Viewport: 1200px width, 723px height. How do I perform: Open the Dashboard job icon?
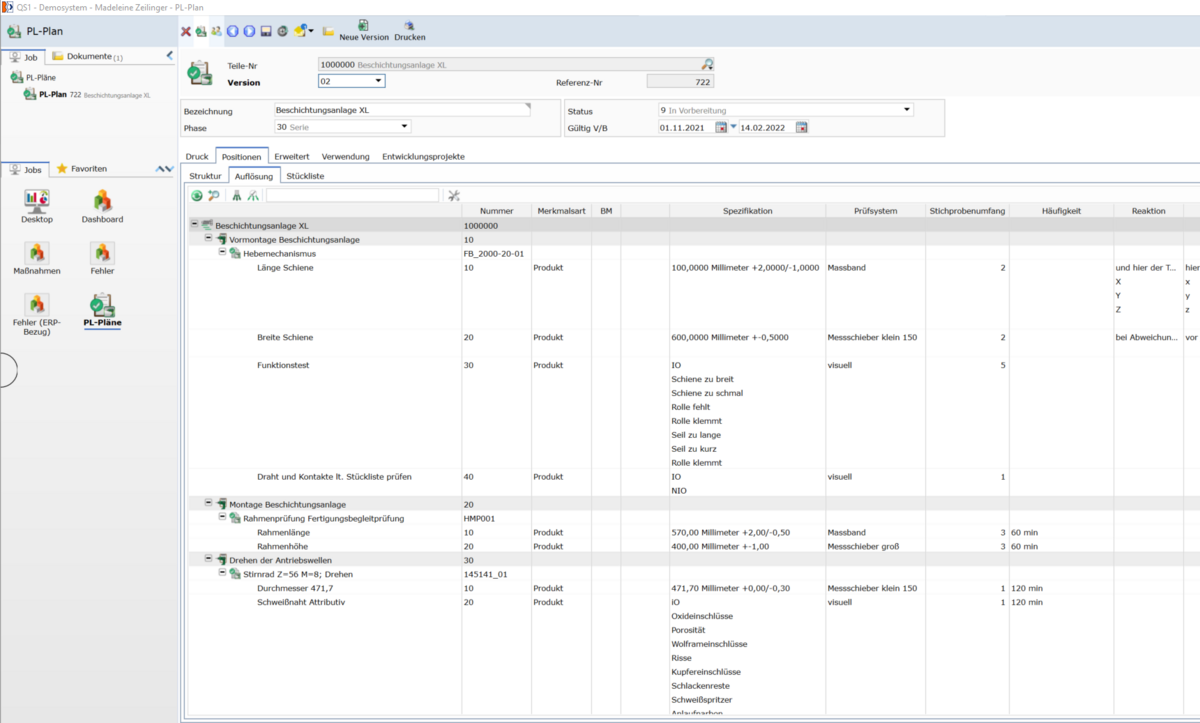pyautogui.click(x=102, y=206)
